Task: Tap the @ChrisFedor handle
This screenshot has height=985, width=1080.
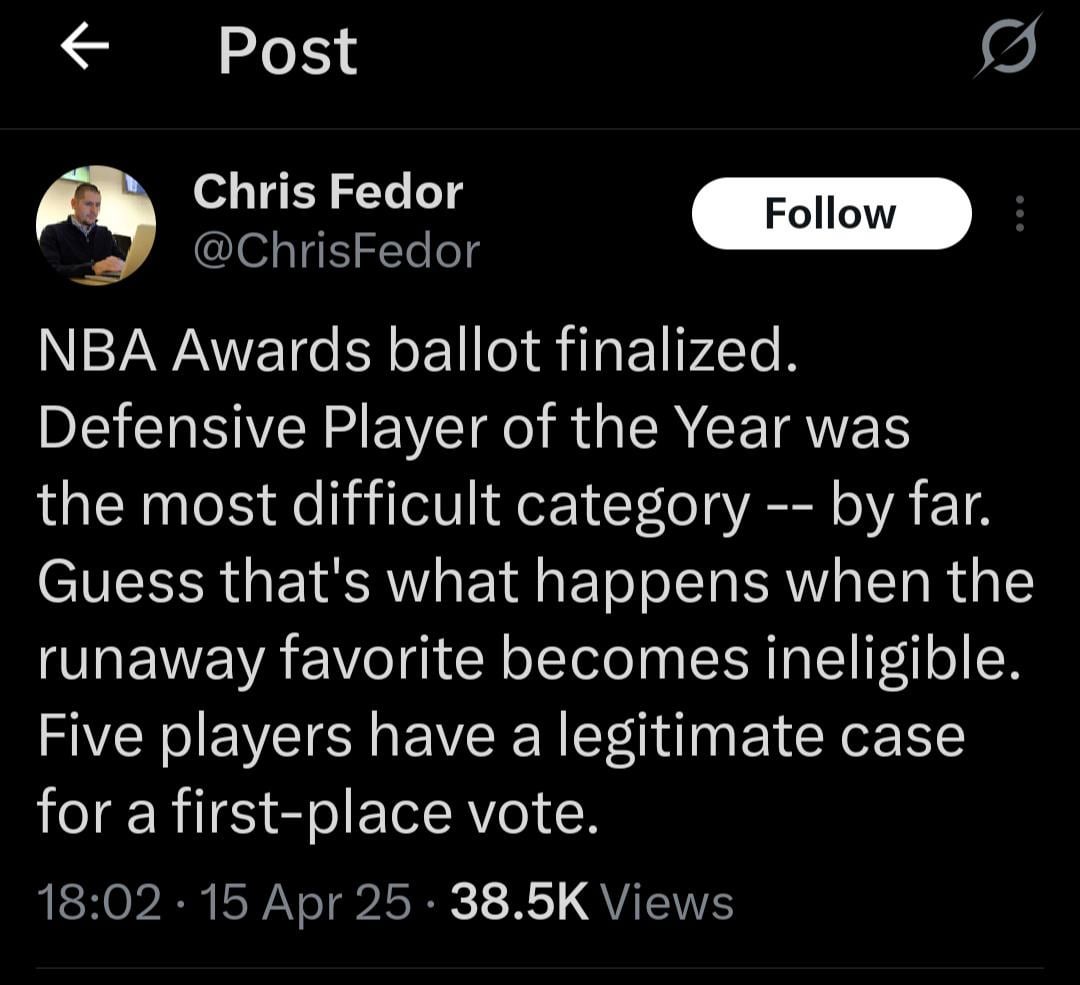Action: point(336,251)
